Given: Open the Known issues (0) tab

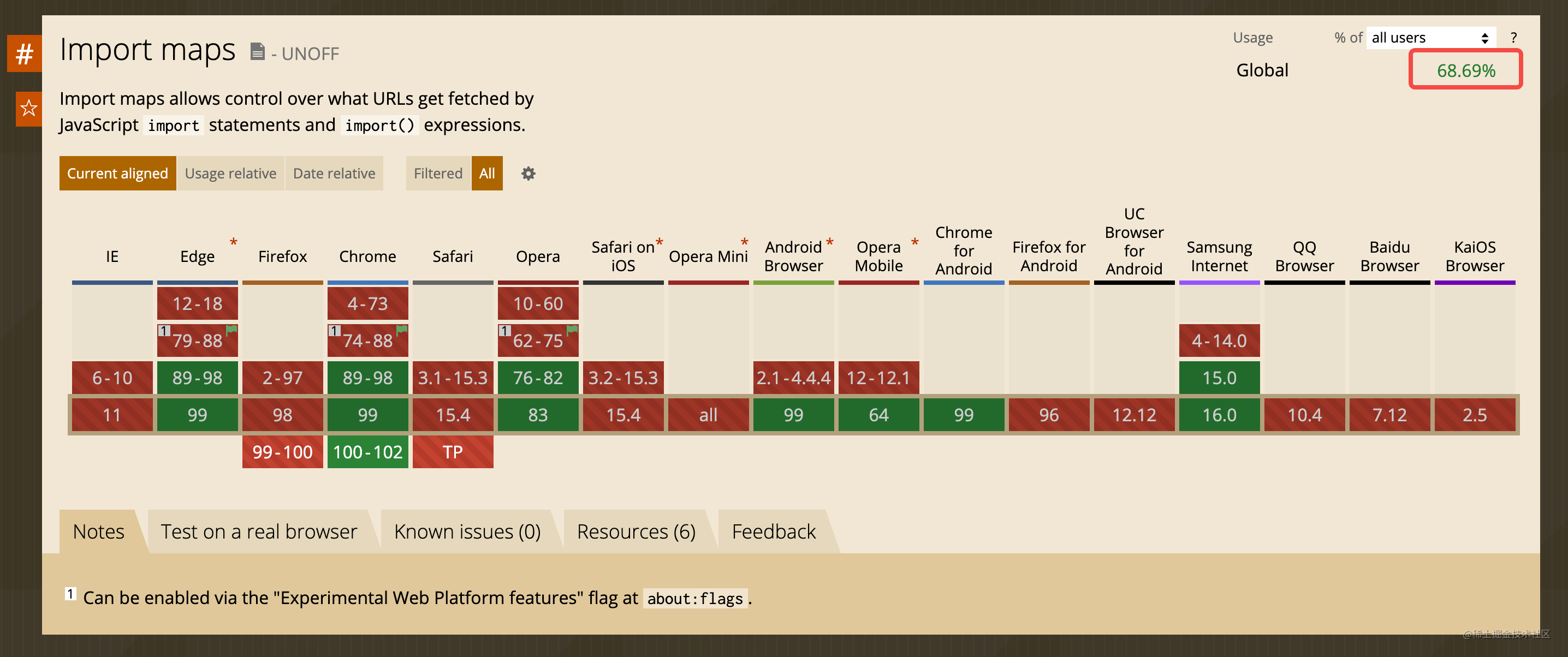Looking at the screenshot, I should point(467,531).
